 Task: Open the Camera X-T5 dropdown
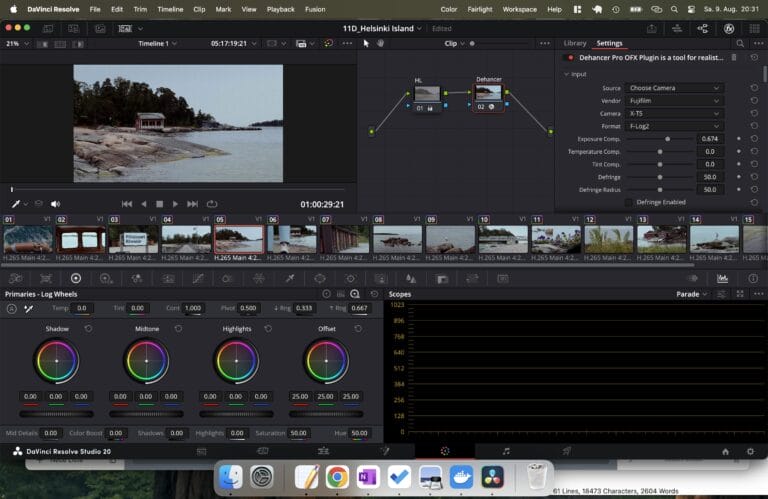click(x=674, y=114)
